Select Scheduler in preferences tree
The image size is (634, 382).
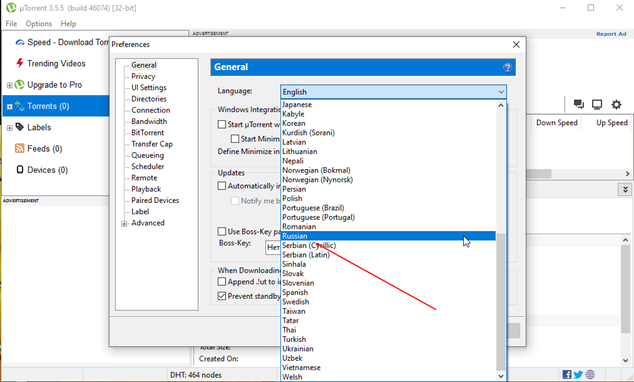pos(148,167)
